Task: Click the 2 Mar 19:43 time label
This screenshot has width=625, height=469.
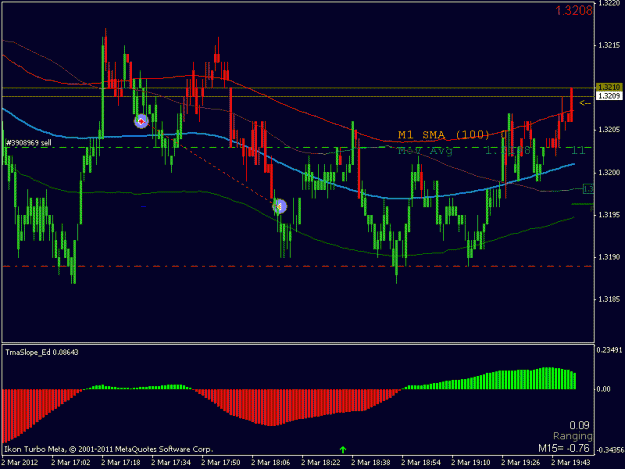Action: [571, 463]
